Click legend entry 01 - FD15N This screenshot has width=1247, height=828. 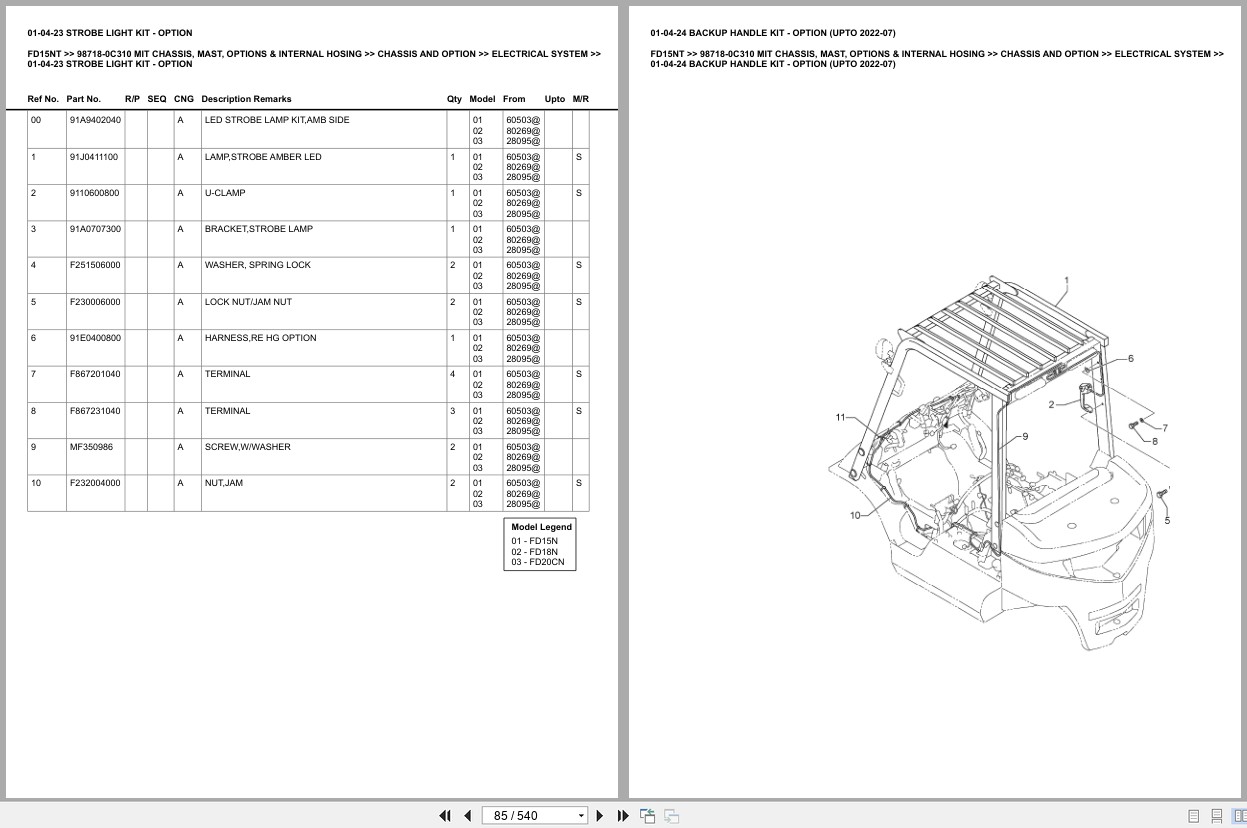click(x=535, y=541)
